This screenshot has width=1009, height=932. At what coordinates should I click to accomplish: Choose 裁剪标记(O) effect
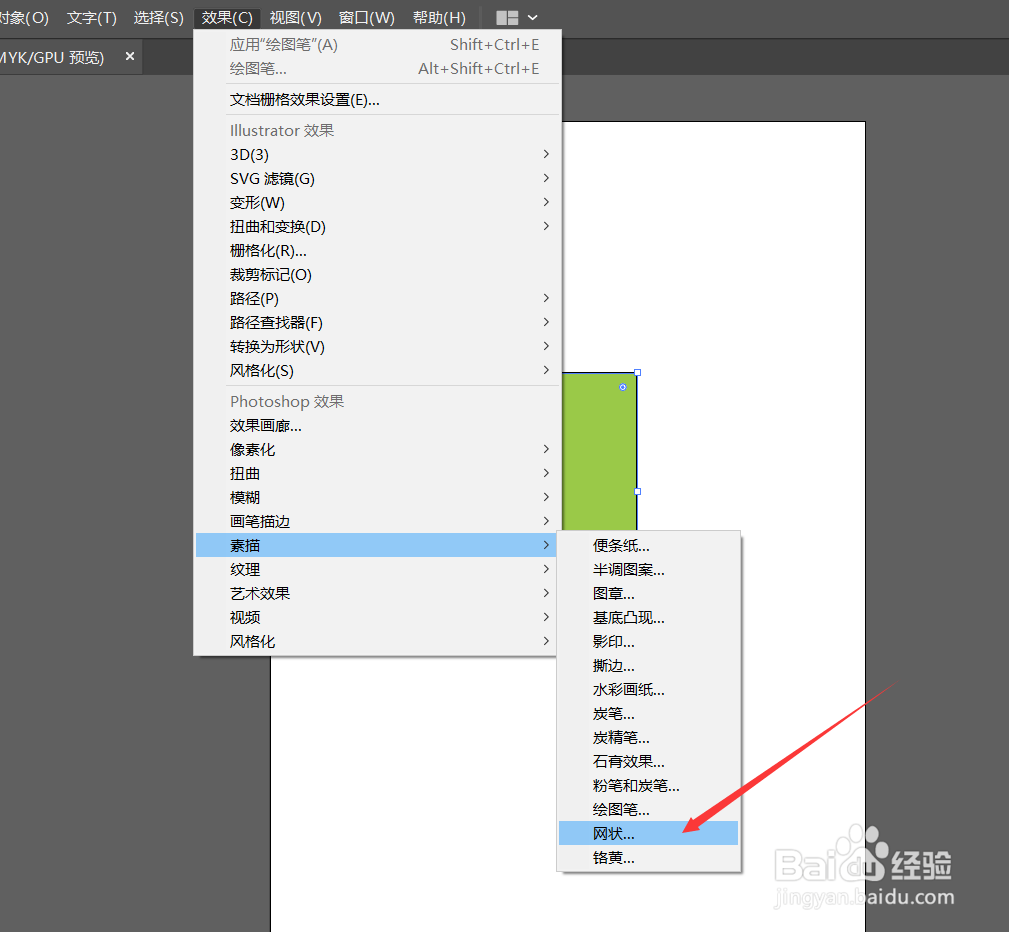[378, 275]
